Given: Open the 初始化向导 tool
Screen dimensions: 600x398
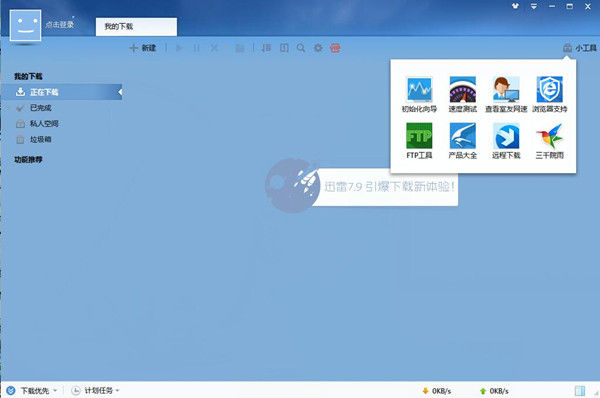Looking at the screenshot, I should click(x=419, y=95).
